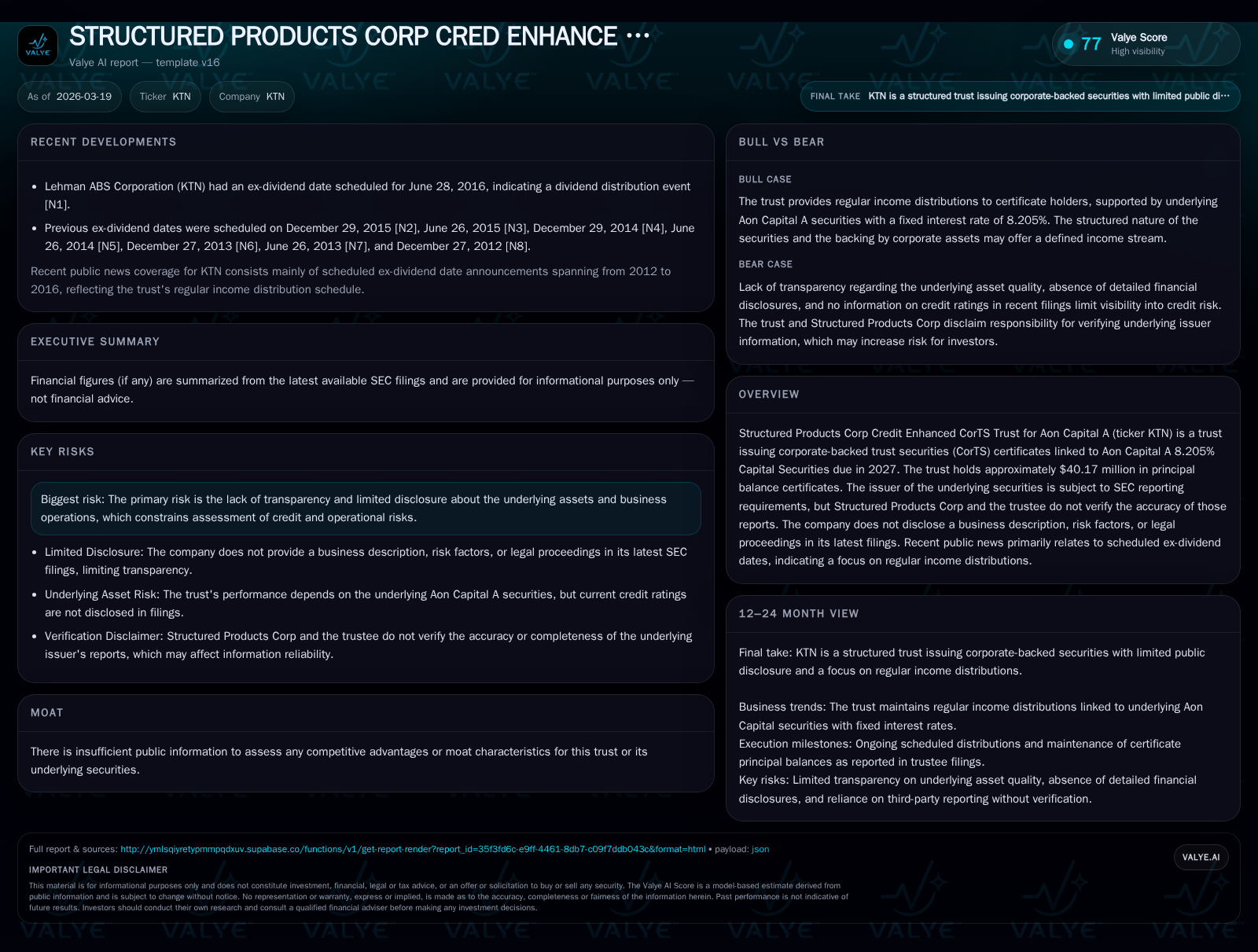Click the moat 'insufficient public information' paragraph
The width and height of the screenshot is (1258, 952).
click(339, 761)
